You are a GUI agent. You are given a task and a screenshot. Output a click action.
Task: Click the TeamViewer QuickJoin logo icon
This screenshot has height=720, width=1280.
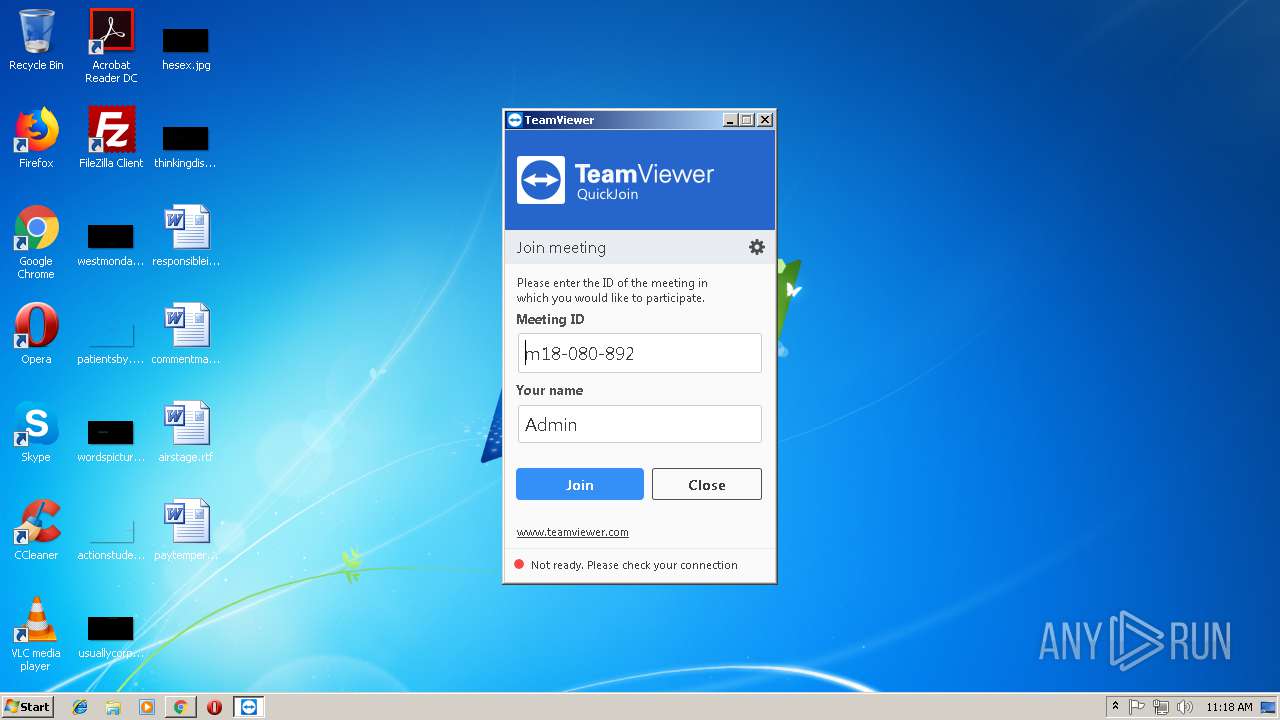(x=541, y=180)
